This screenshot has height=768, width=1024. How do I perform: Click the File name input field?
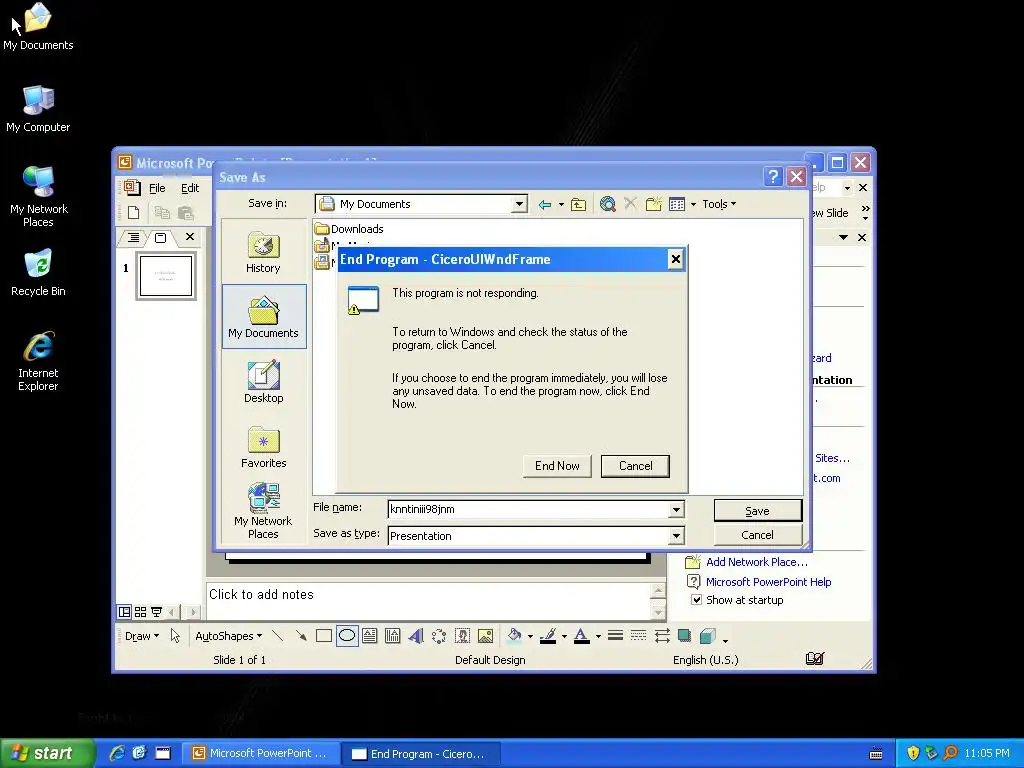(528, 509)
